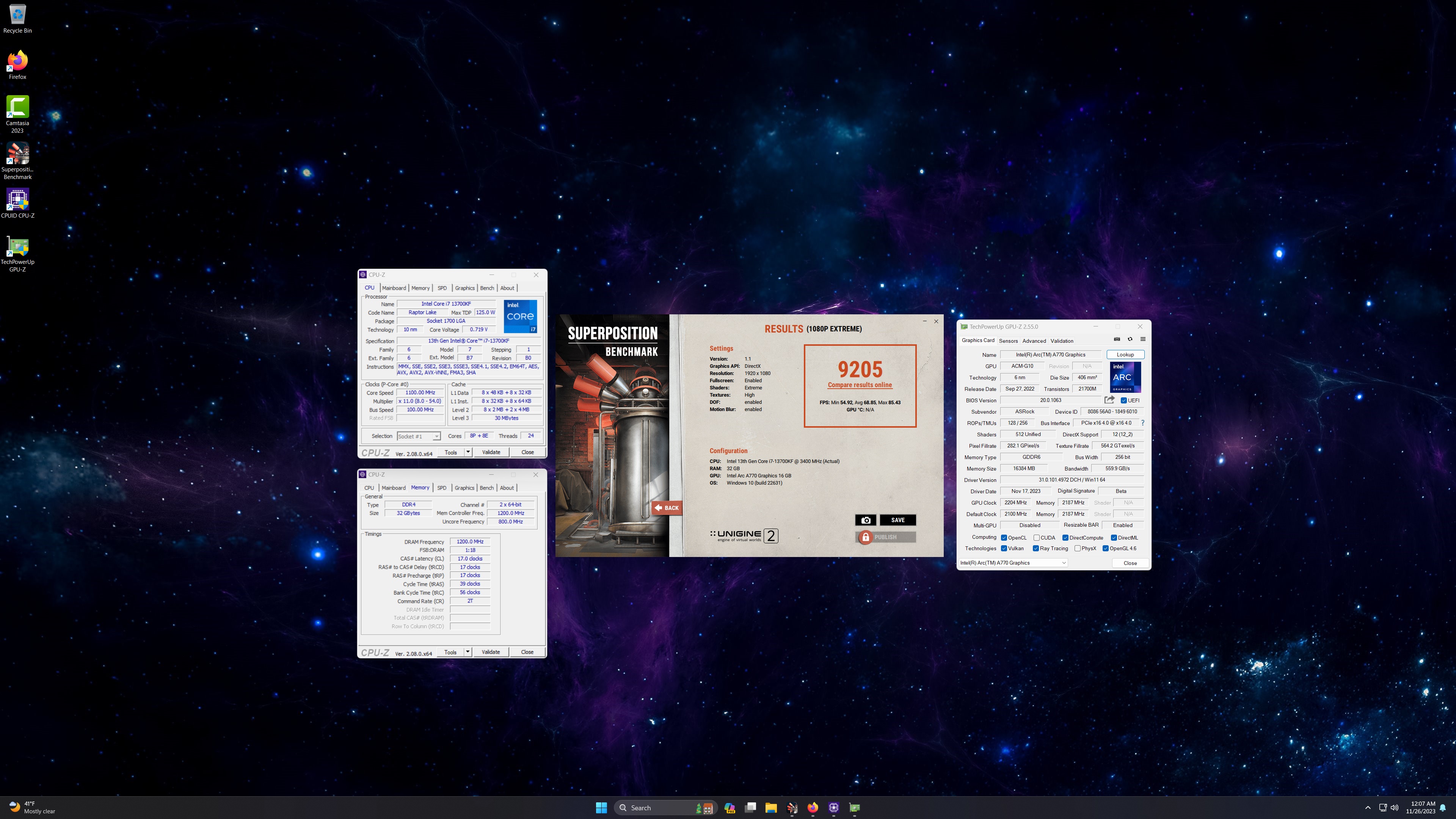Switch to CPU-Z via its taskbar icon
Image resolution: width=1456 pixels, height=819 pixels.
(x=834, y=808)
